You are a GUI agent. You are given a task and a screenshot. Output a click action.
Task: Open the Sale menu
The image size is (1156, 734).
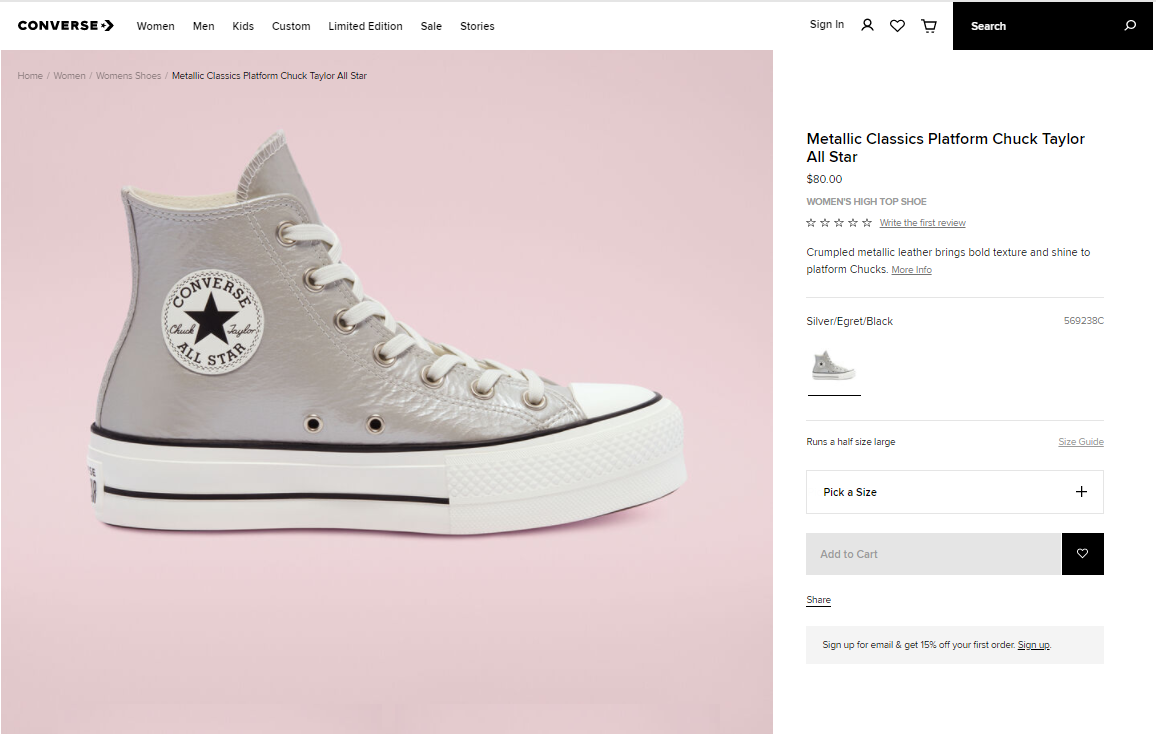tap(431, 26)
